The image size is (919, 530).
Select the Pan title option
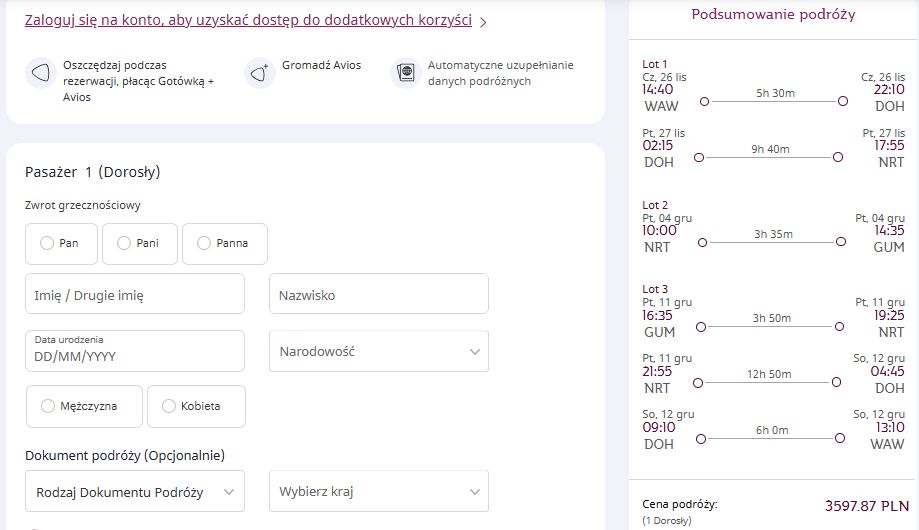tap(61, 243)
